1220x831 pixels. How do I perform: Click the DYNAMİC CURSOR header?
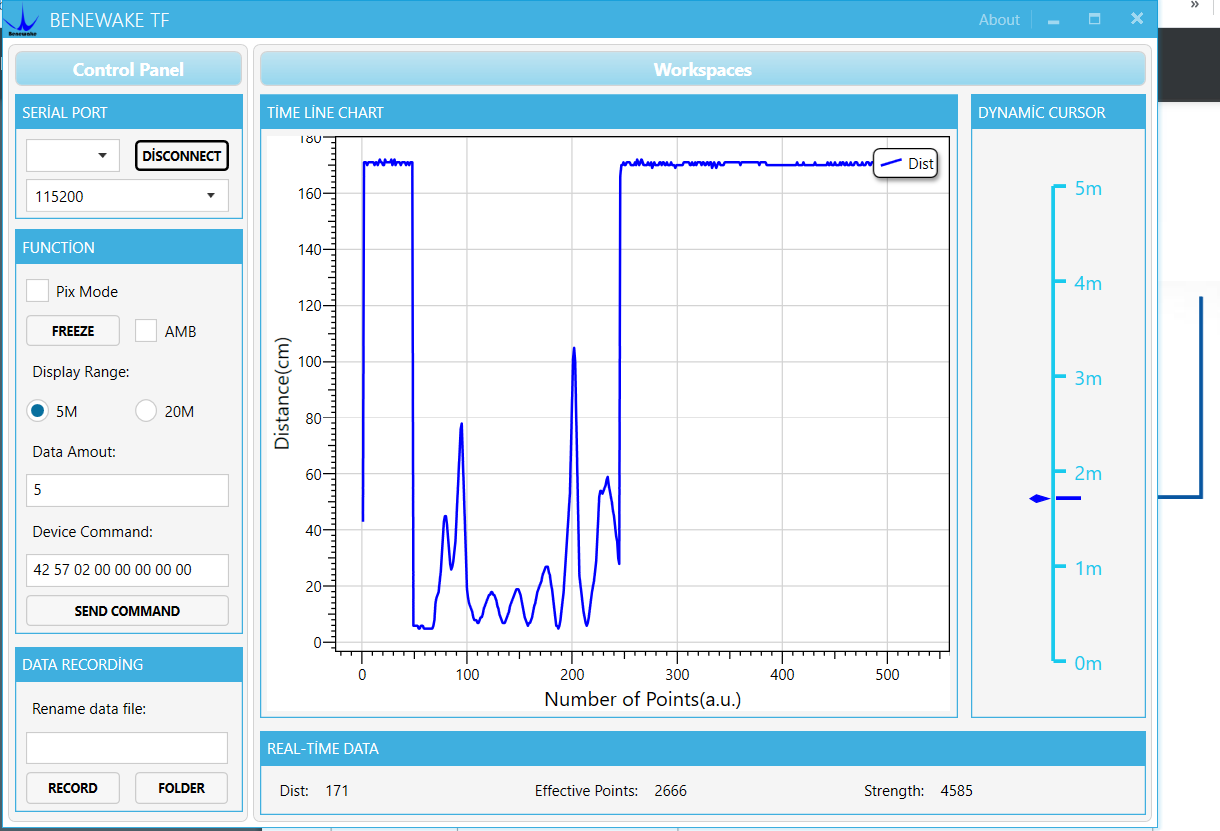pos(1058,112)
